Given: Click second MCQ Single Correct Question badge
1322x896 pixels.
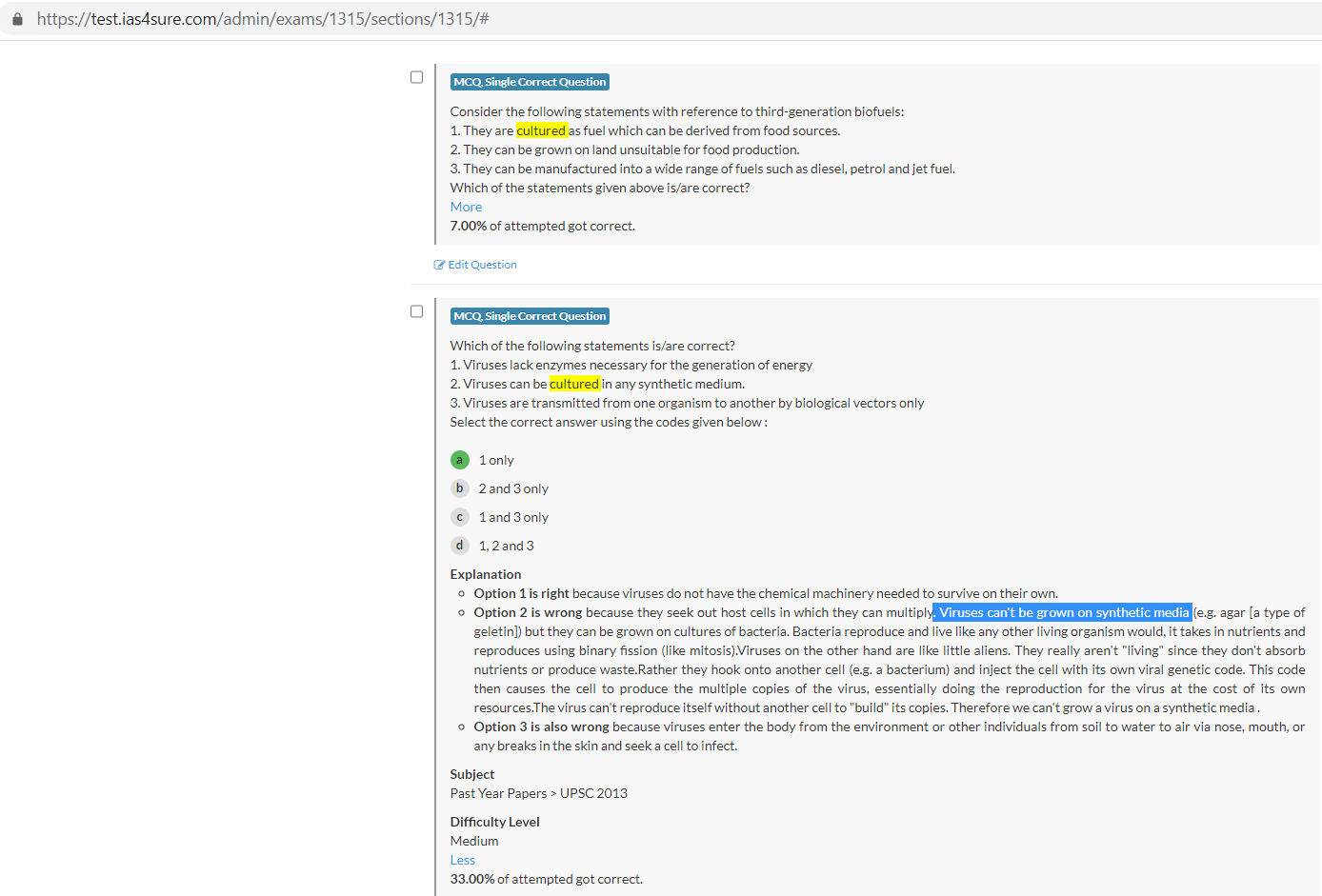Looking at the screenshot, I should 530,316.
